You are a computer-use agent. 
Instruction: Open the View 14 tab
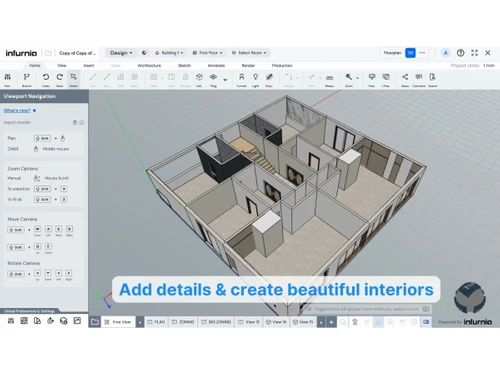pos(276,322)
